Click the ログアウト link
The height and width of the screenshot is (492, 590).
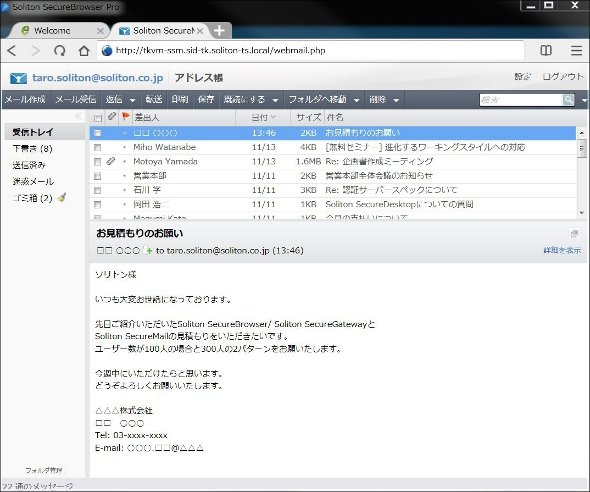563,76
